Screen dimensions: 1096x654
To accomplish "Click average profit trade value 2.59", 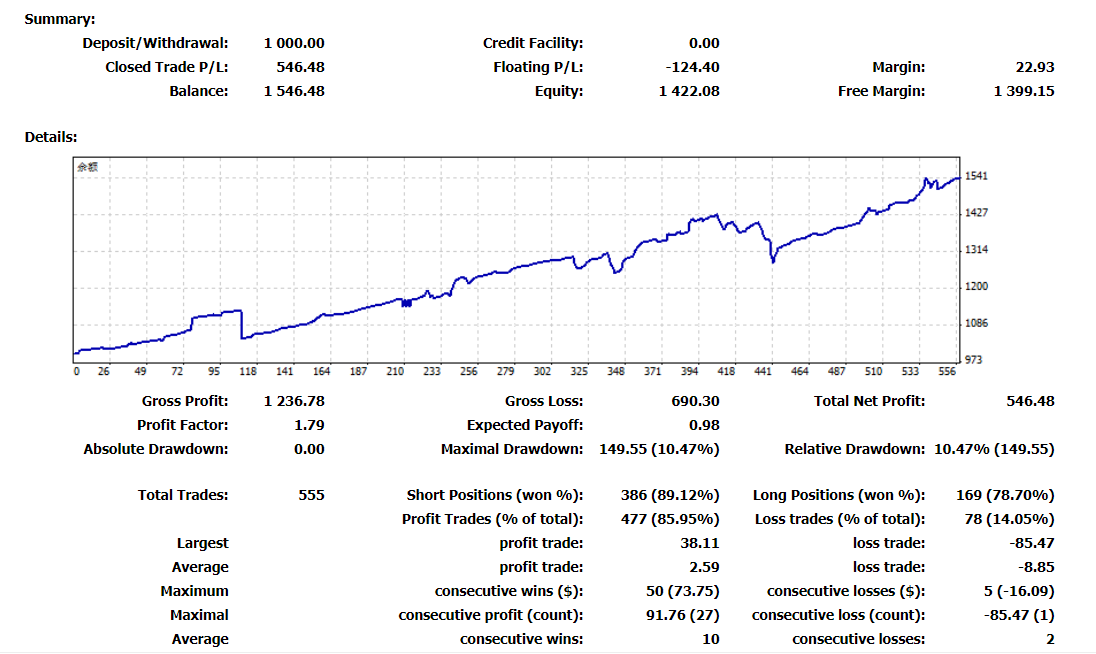I will tap(704, 567).
